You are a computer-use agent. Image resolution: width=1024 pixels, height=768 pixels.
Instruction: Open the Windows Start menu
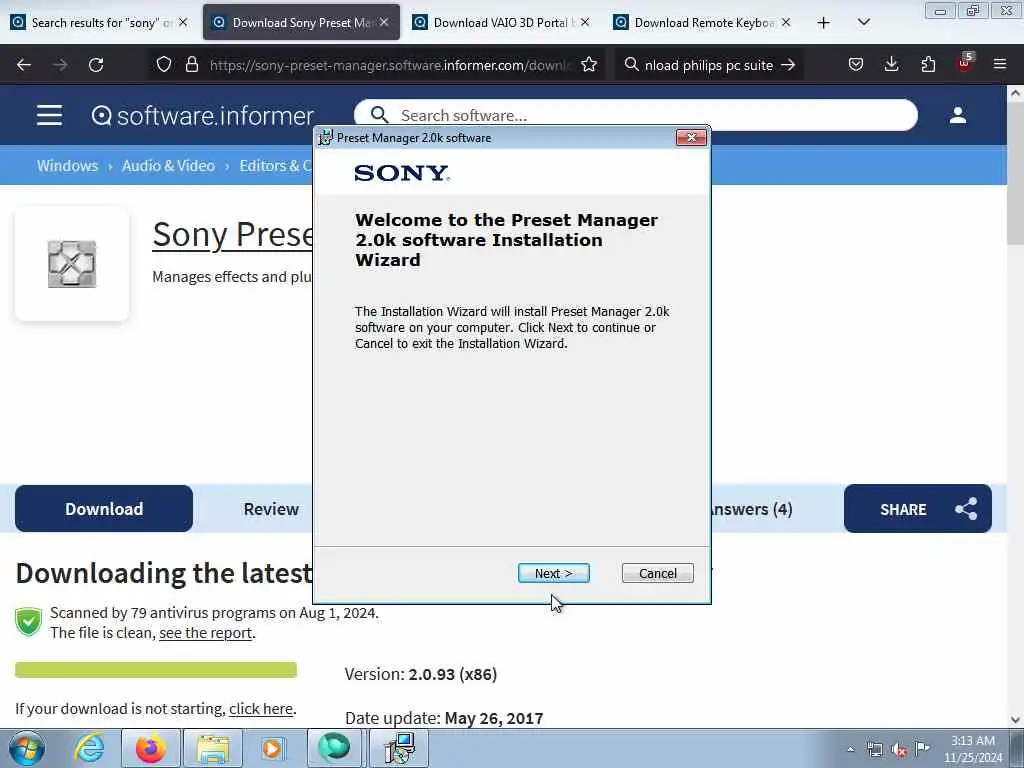pyautogui.click(x=26, y=748)
